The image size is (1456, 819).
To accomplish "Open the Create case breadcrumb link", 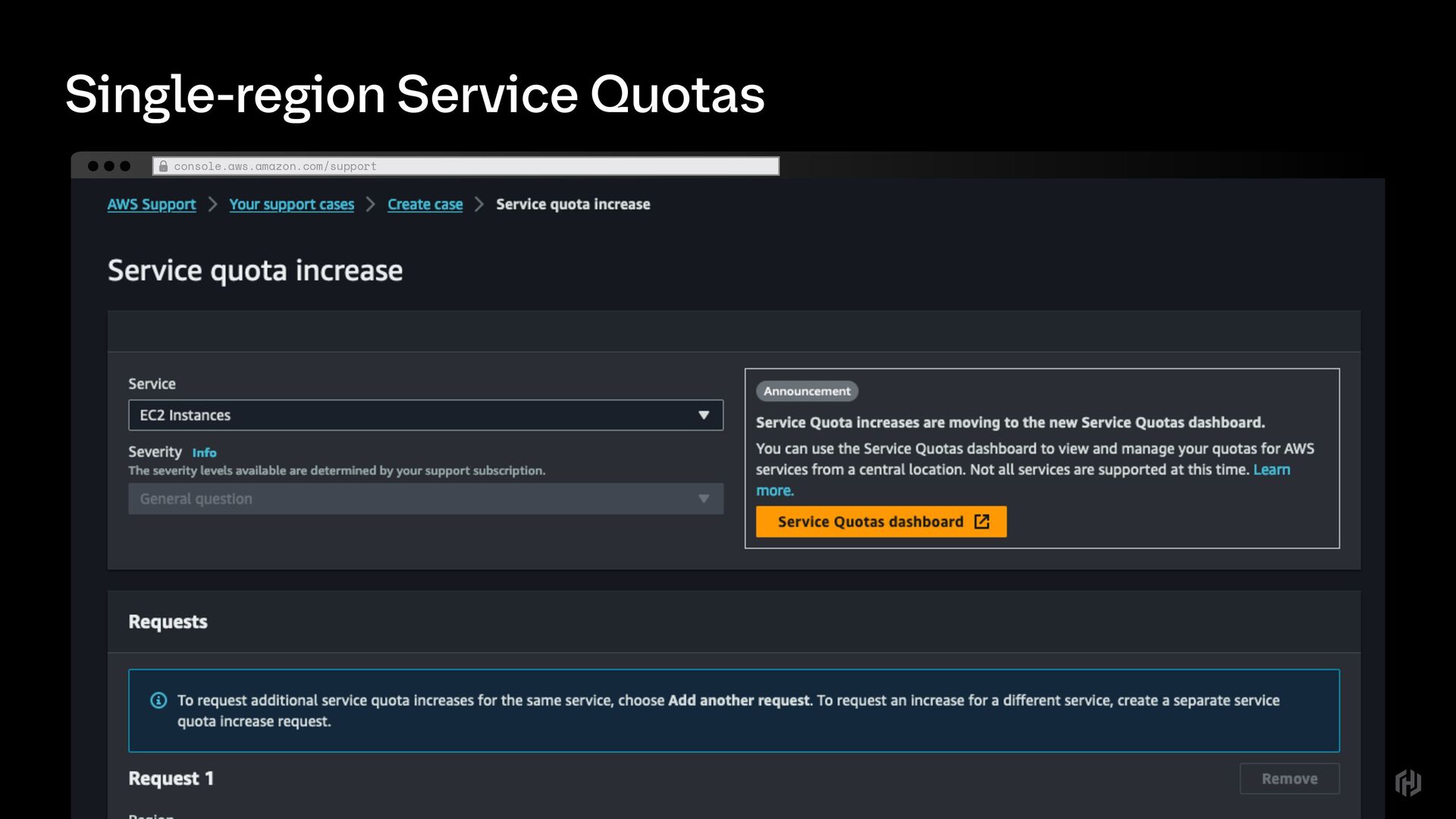I will tap(425, 204).
